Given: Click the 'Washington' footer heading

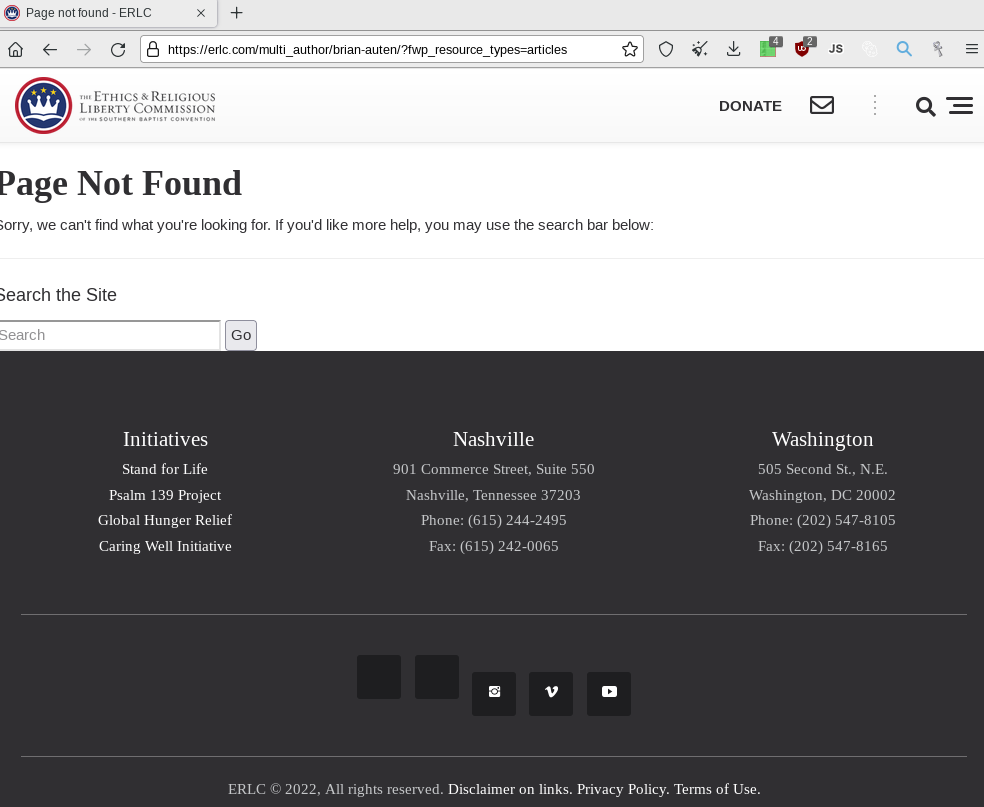Looking at the screenshot, I should click(x=822, y=439).
